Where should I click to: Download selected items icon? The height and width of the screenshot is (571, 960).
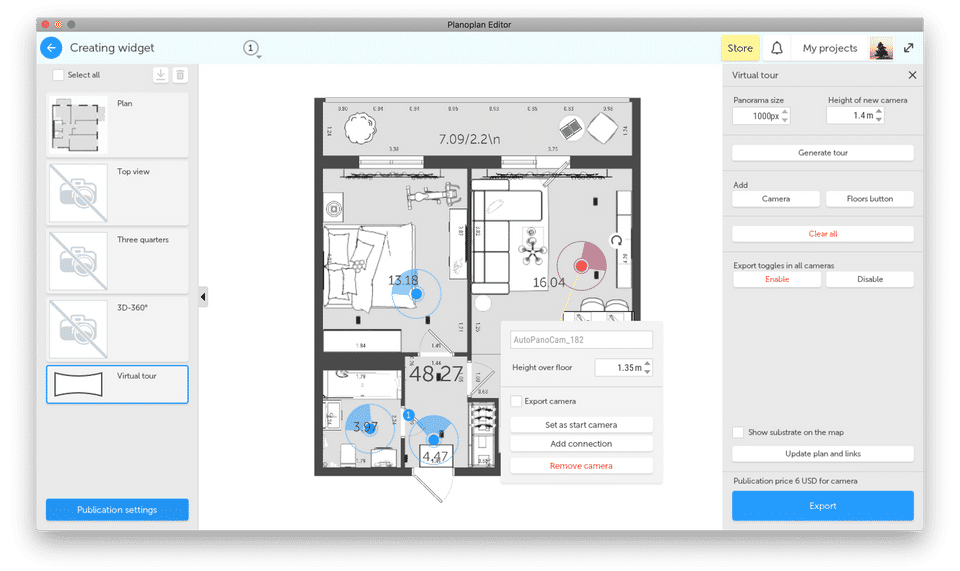[160, 75]
